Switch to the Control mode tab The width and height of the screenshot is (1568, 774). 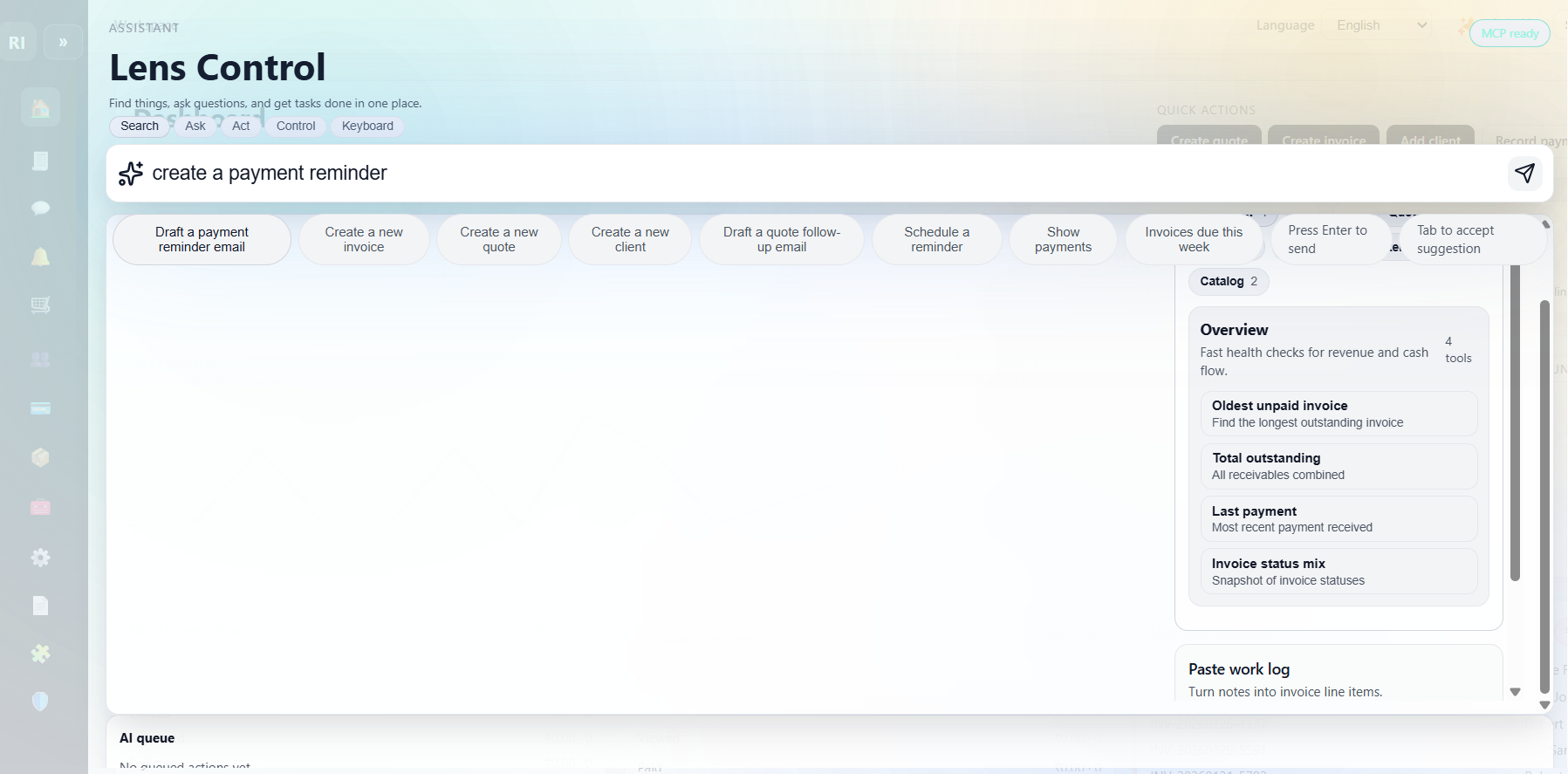pyautogui.click(x=296, y=126)
